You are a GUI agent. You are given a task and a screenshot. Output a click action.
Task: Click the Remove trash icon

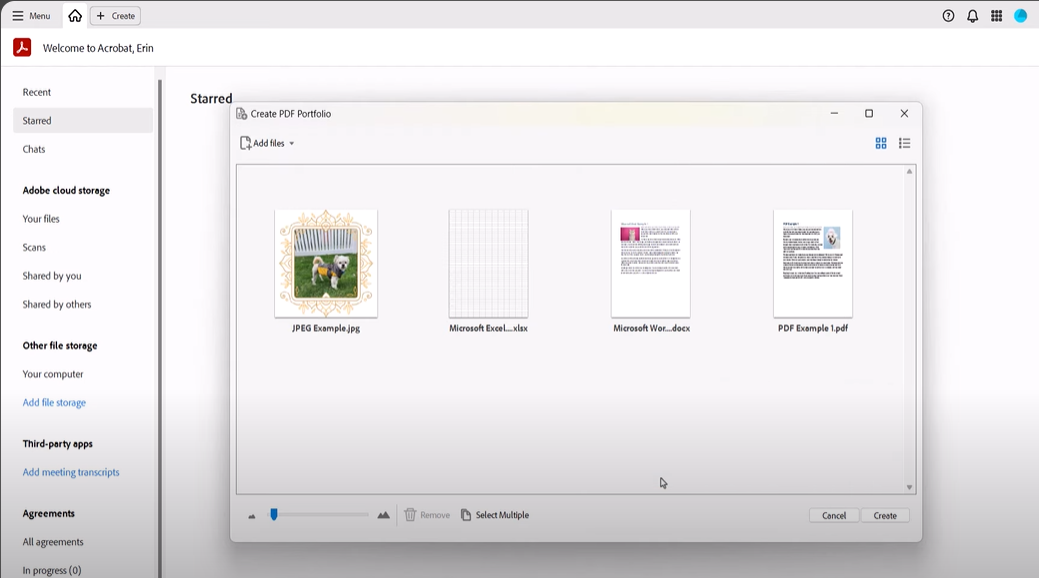coord(410,515)
